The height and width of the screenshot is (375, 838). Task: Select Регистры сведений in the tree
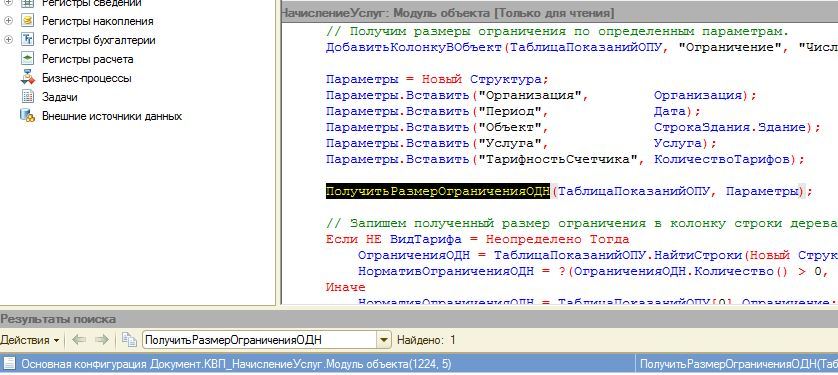(91, 3)
